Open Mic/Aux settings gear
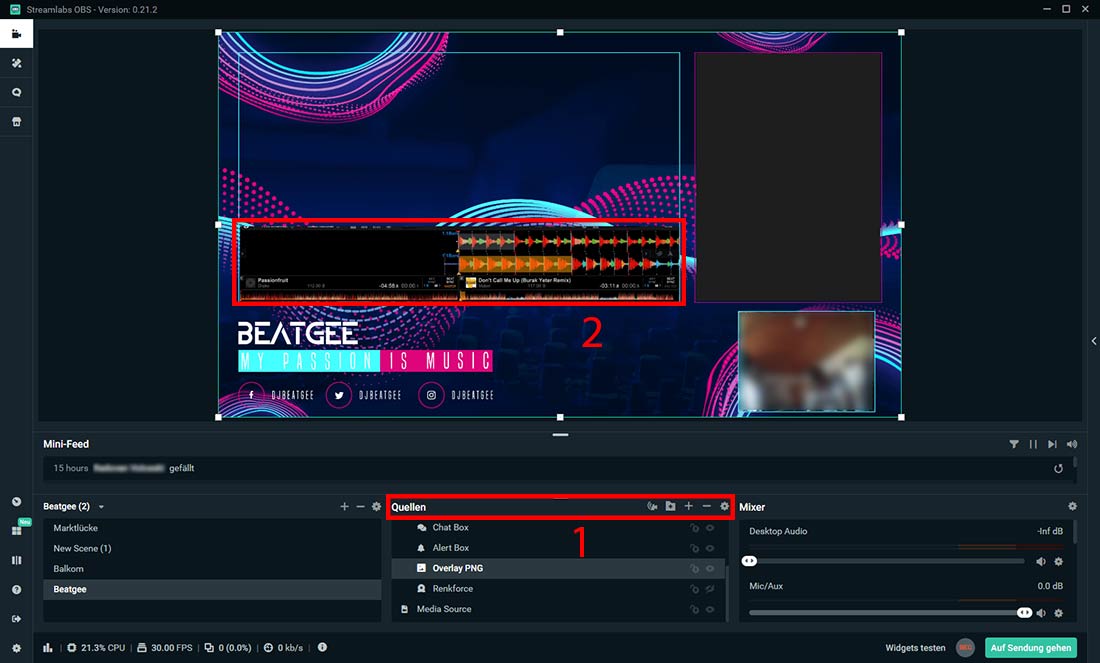Screen dimensions: 1100x663 1059,613
